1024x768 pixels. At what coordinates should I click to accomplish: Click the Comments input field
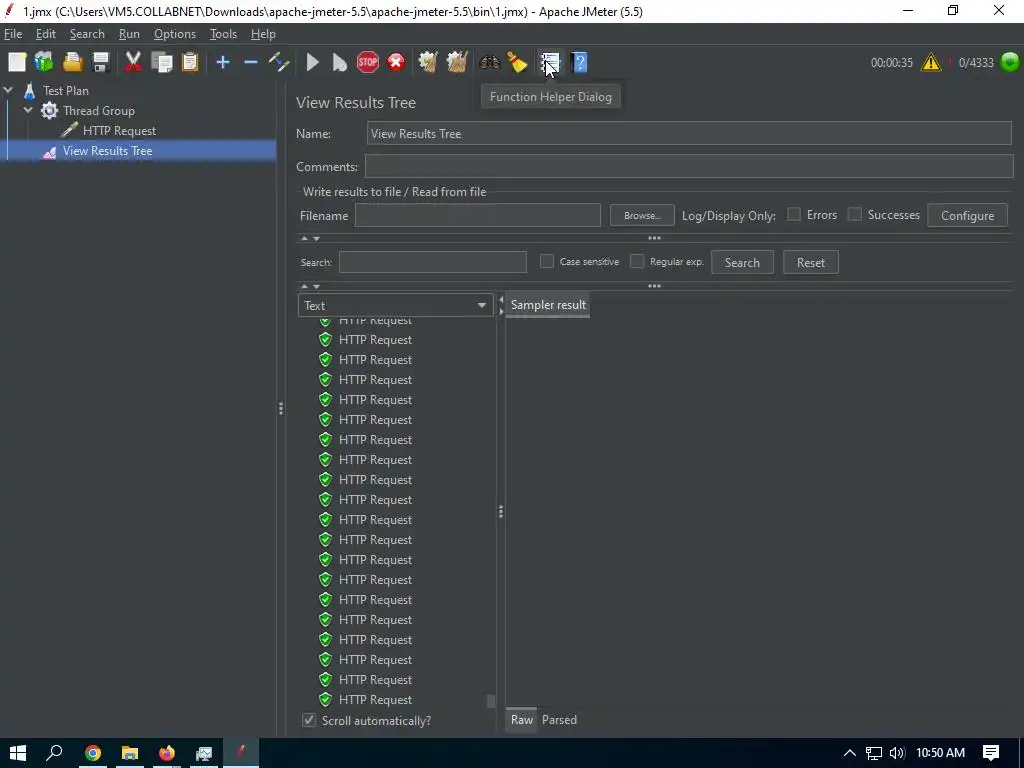pos(689,167)
